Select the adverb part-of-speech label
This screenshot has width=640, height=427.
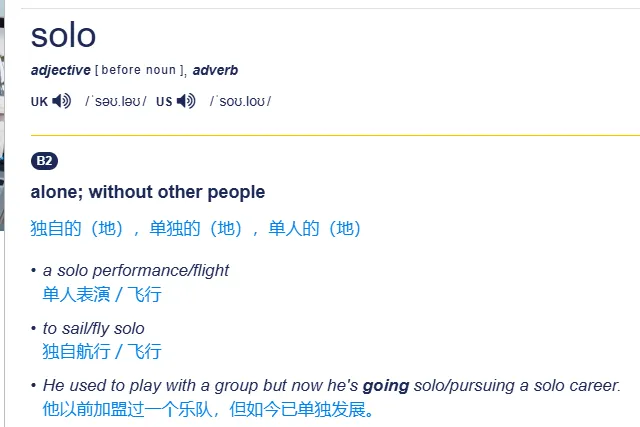[215, 70]
